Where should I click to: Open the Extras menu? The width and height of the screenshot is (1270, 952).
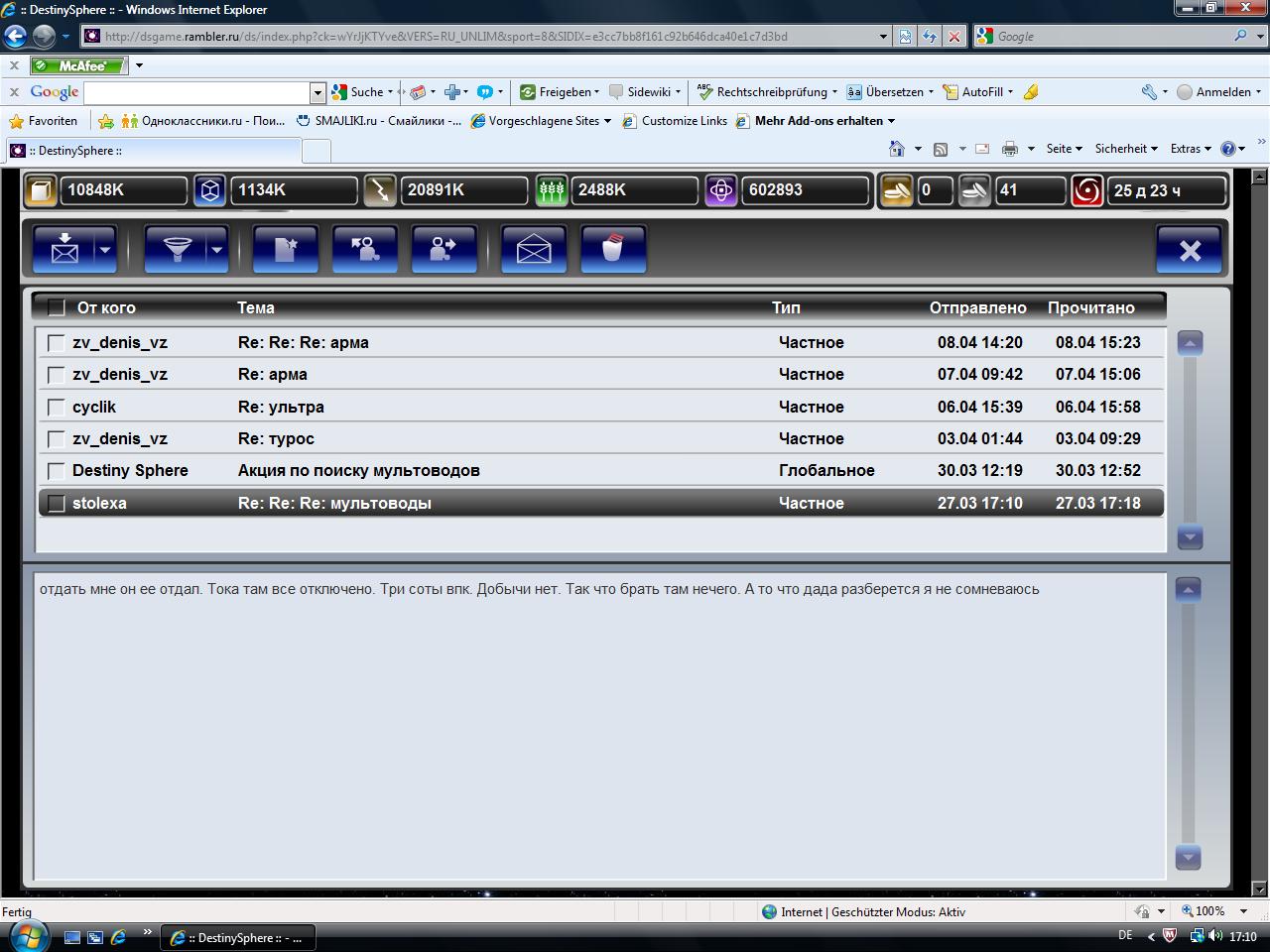1190,149
